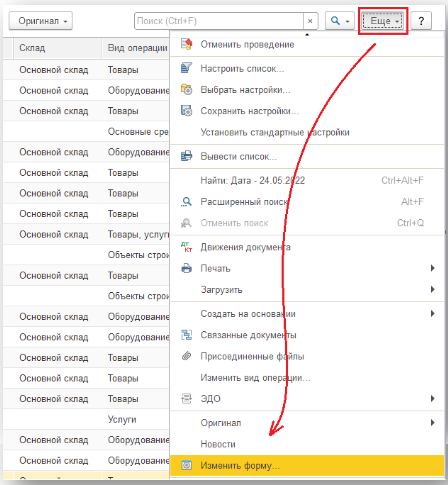The width and height of the screenshot is (448, 485).
Task: Open the Новости menu item
Action: click(x=307, y=444)
